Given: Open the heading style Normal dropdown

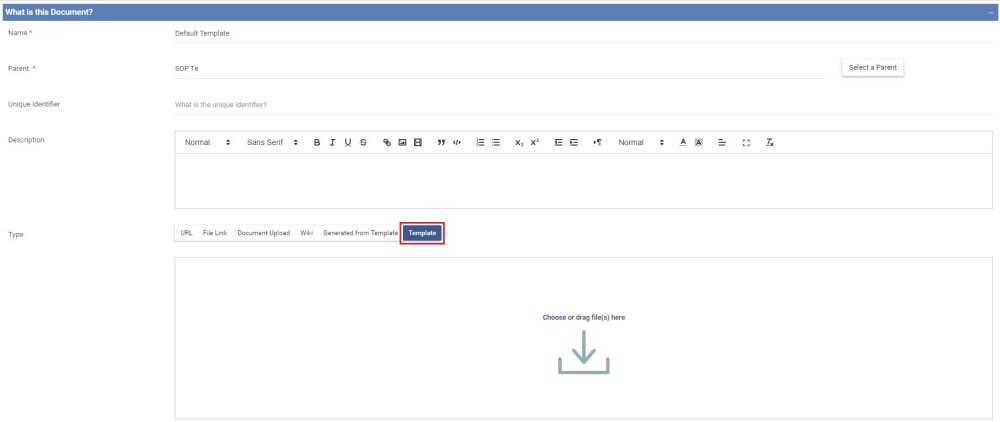Looking at the screenshot, I should (207, 143).
